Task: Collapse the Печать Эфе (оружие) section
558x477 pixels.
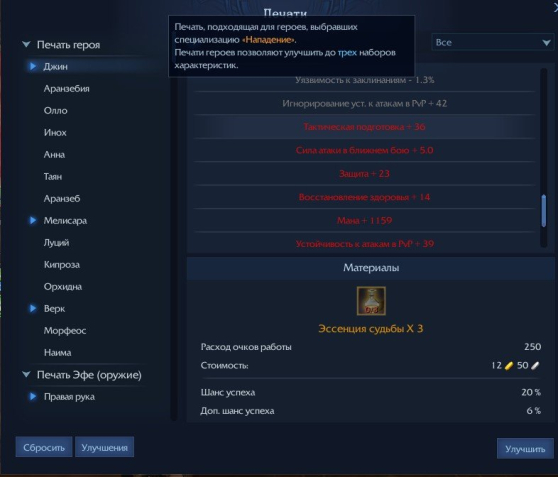Action: (26, 374)
